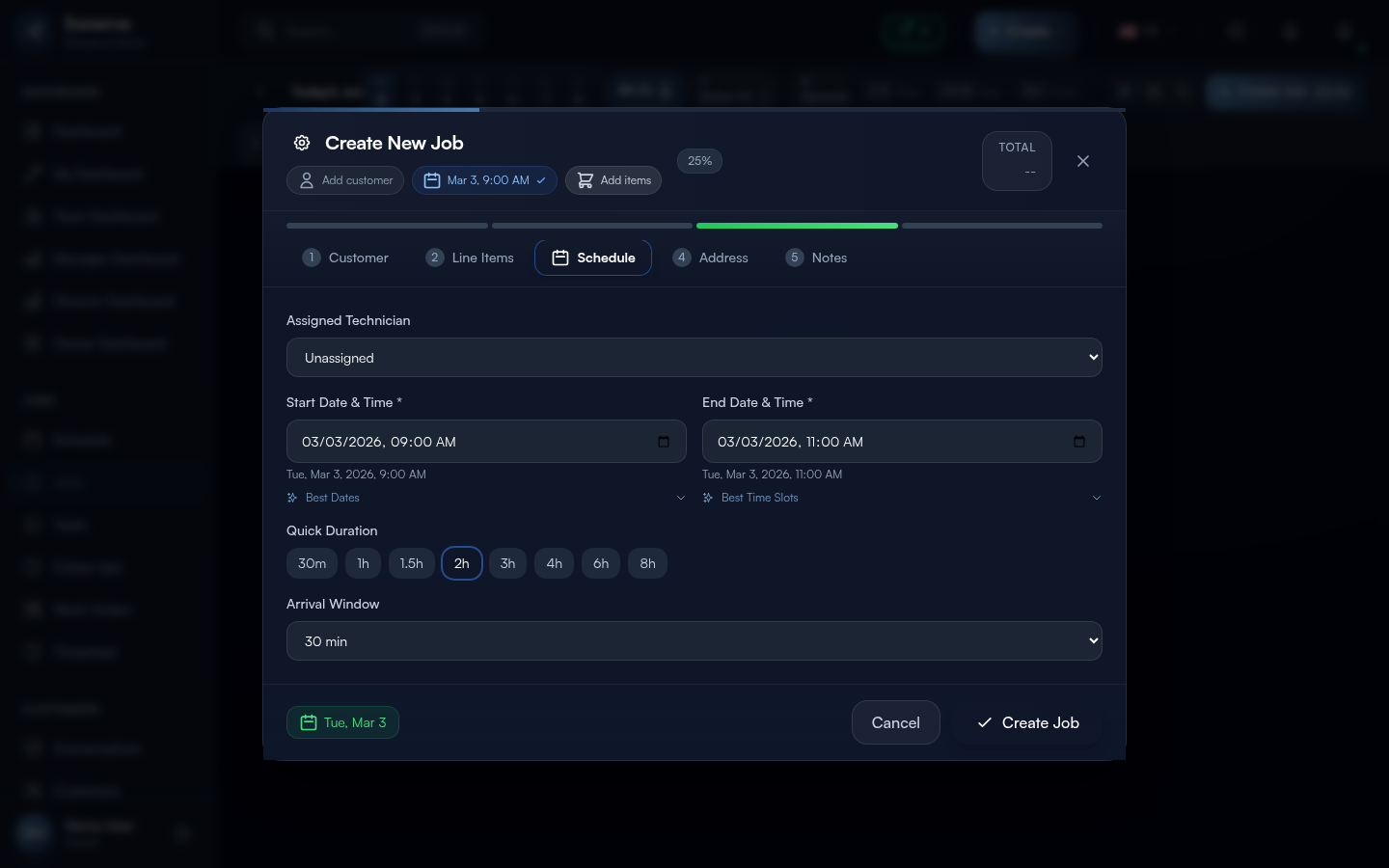This screenshot has height=868, width=1389.
Task: Expand the Best Time Slots suggestions
Action: pos(1096,498)
